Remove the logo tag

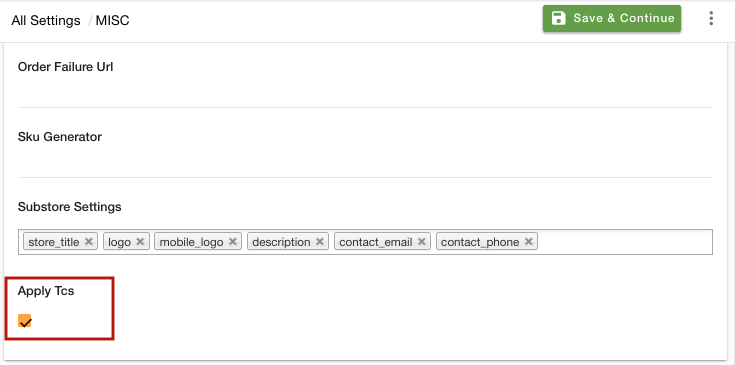click(140, 242)
